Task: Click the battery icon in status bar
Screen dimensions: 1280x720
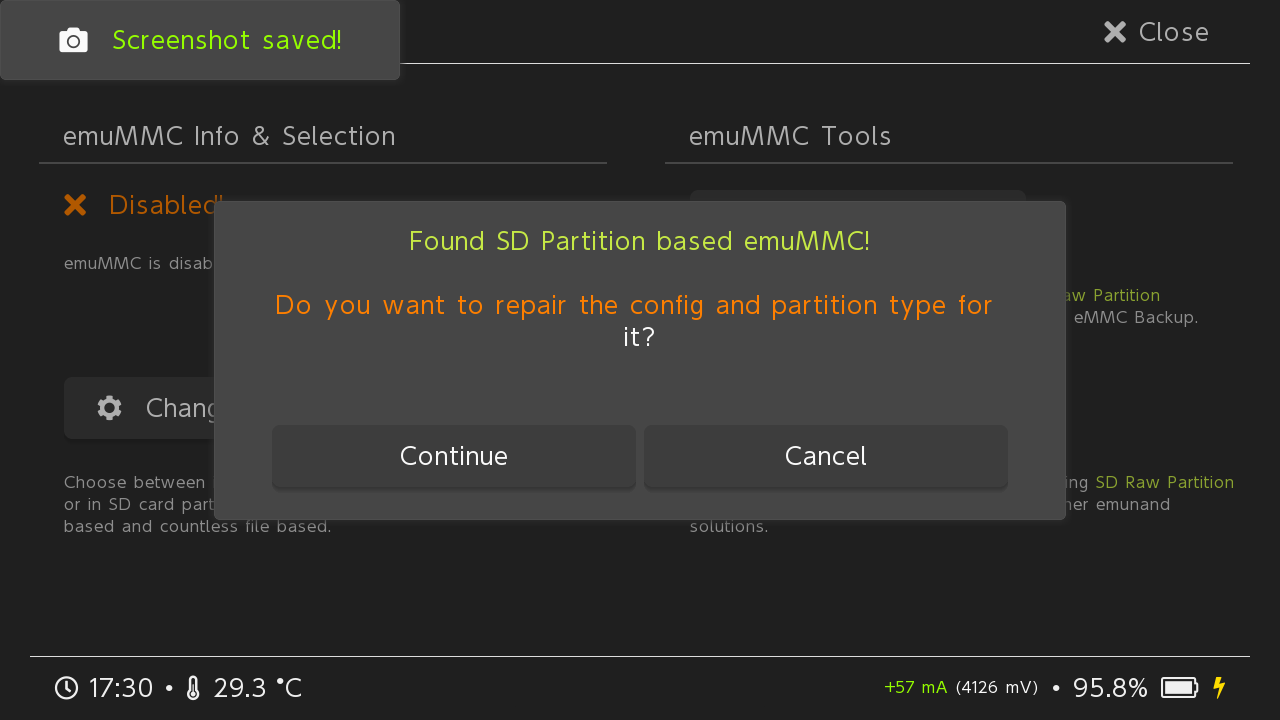Action: (1180, 688)
